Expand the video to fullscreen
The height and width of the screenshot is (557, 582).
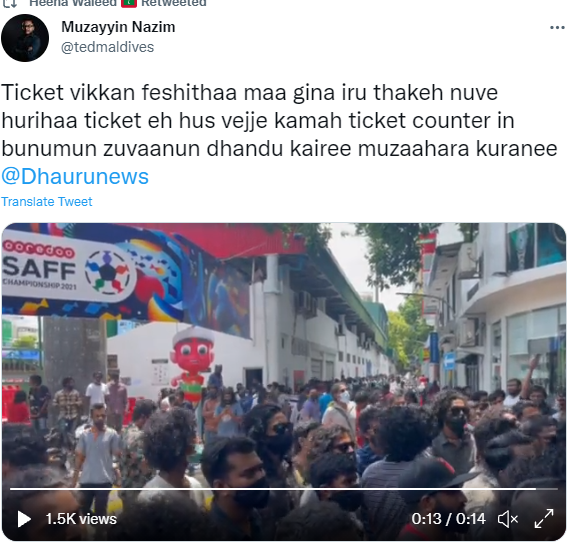[x=544, y=518]
